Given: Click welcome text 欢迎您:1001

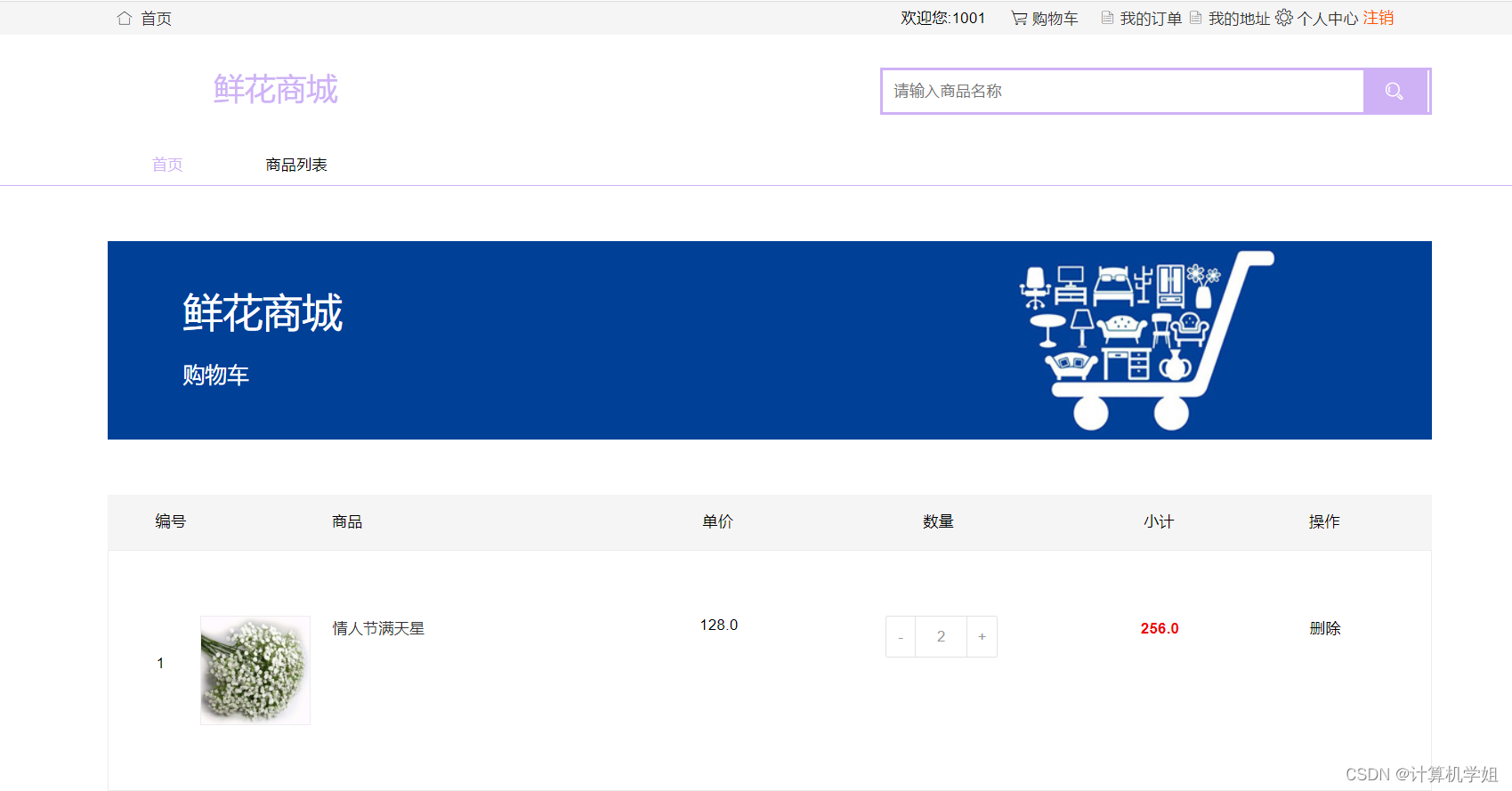Looking at the screenshot, I should [943, 18].
